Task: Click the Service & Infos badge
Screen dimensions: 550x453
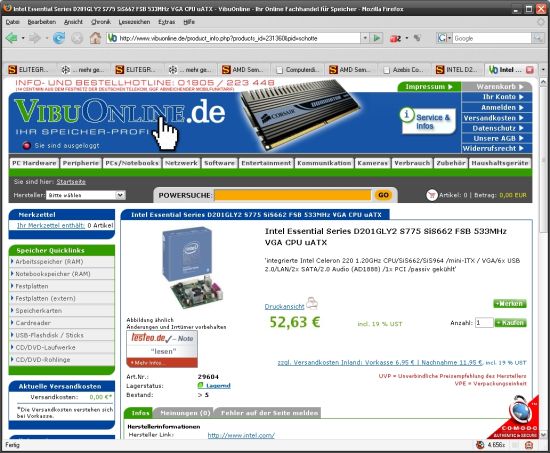Action: (x=428, y=121)
